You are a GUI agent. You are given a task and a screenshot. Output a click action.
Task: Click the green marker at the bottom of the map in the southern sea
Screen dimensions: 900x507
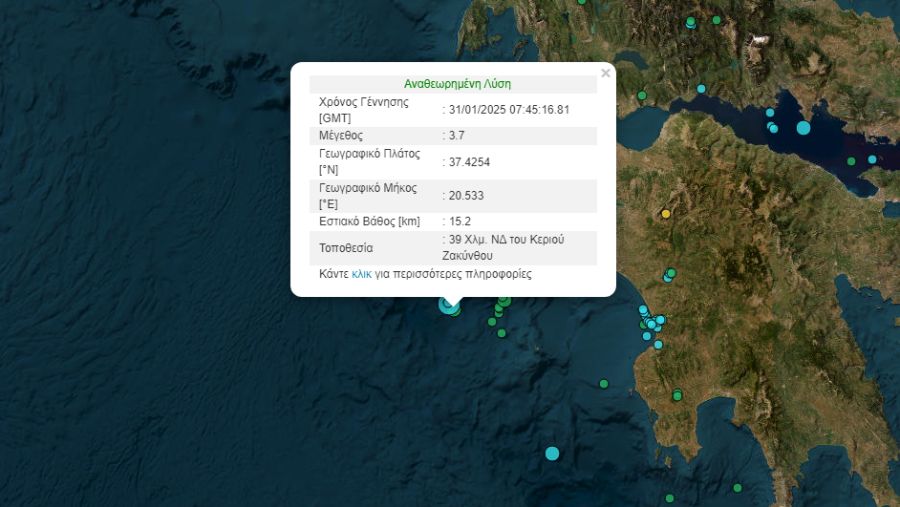(669, 498)
